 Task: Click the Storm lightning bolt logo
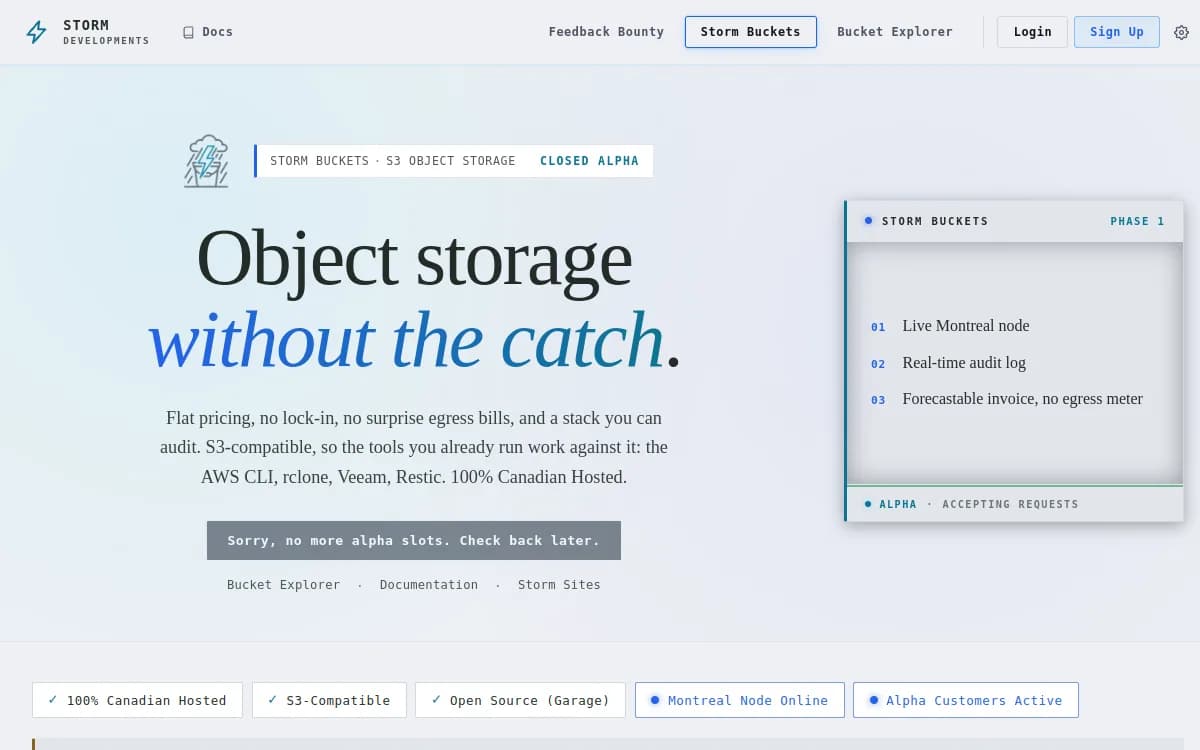tap(37, 32)
